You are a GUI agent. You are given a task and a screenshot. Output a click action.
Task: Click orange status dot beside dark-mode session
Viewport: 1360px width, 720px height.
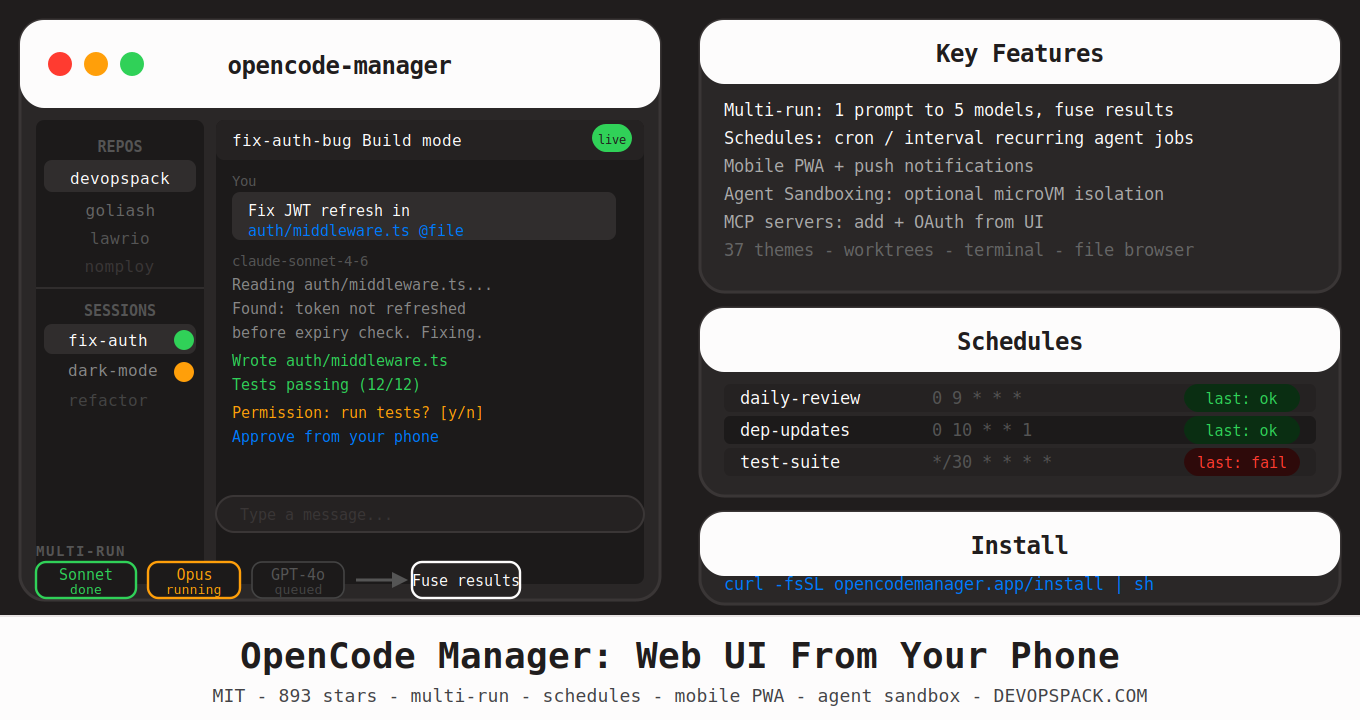pos(184,372)
